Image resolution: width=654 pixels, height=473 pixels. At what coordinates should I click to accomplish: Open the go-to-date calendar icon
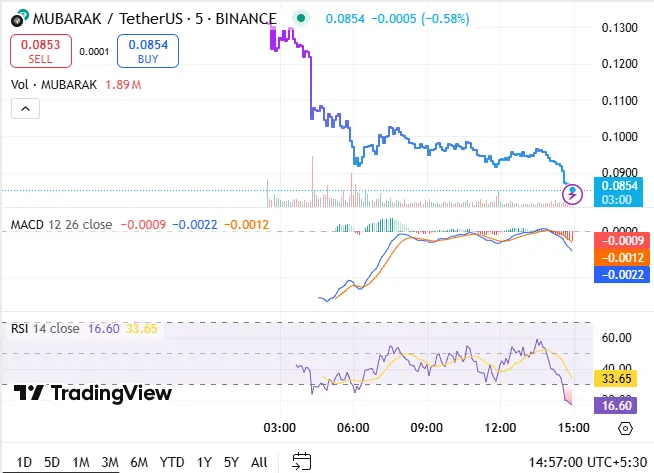301,461
